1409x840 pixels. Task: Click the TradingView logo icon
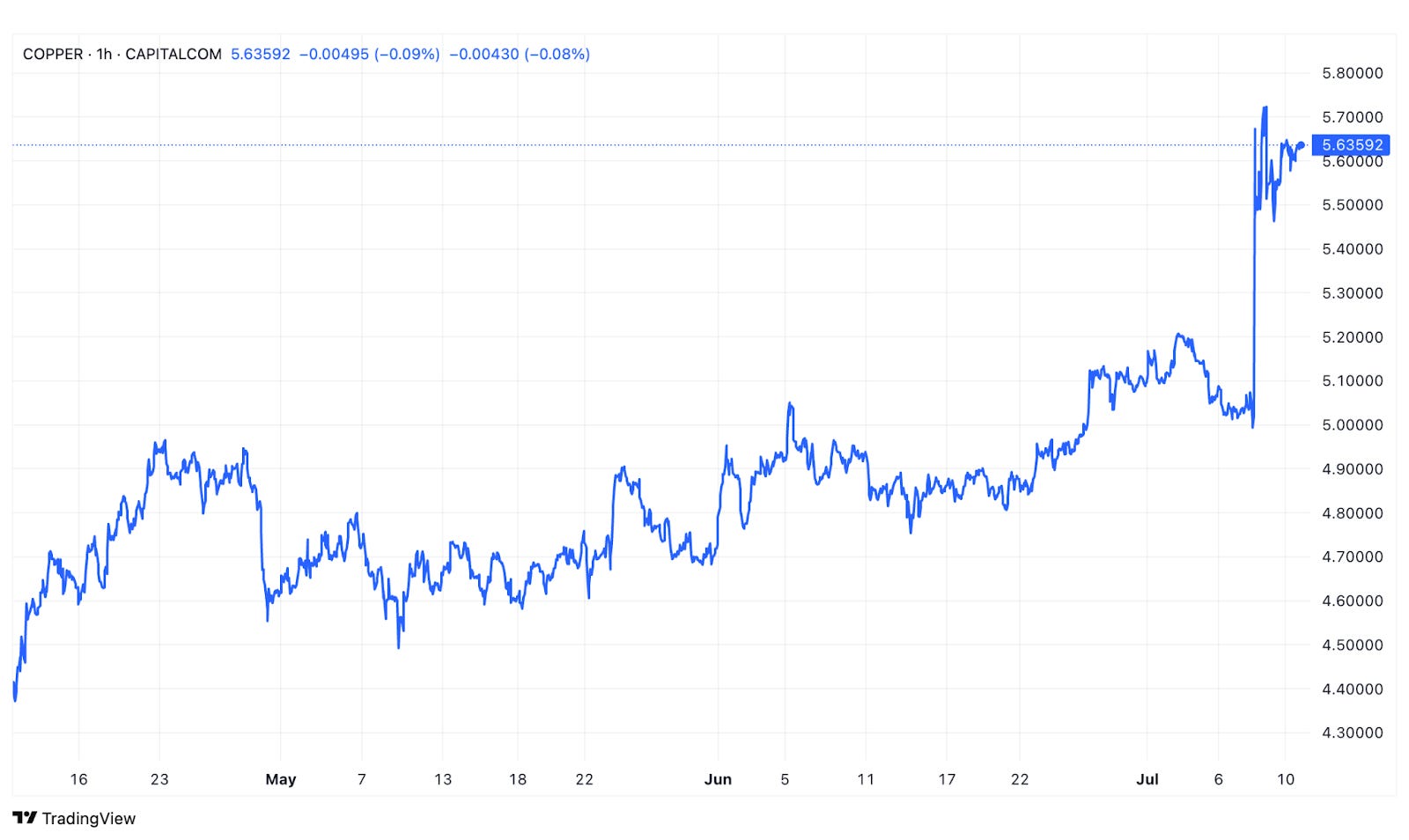[25, 818]
